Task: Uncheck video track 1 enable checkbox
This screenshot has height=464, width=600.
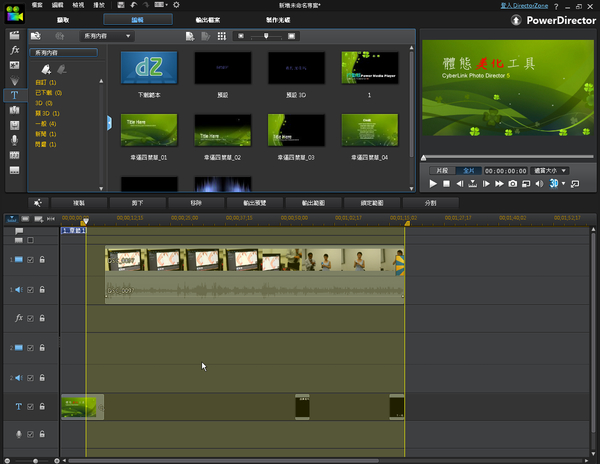Action: coord(30,260)
